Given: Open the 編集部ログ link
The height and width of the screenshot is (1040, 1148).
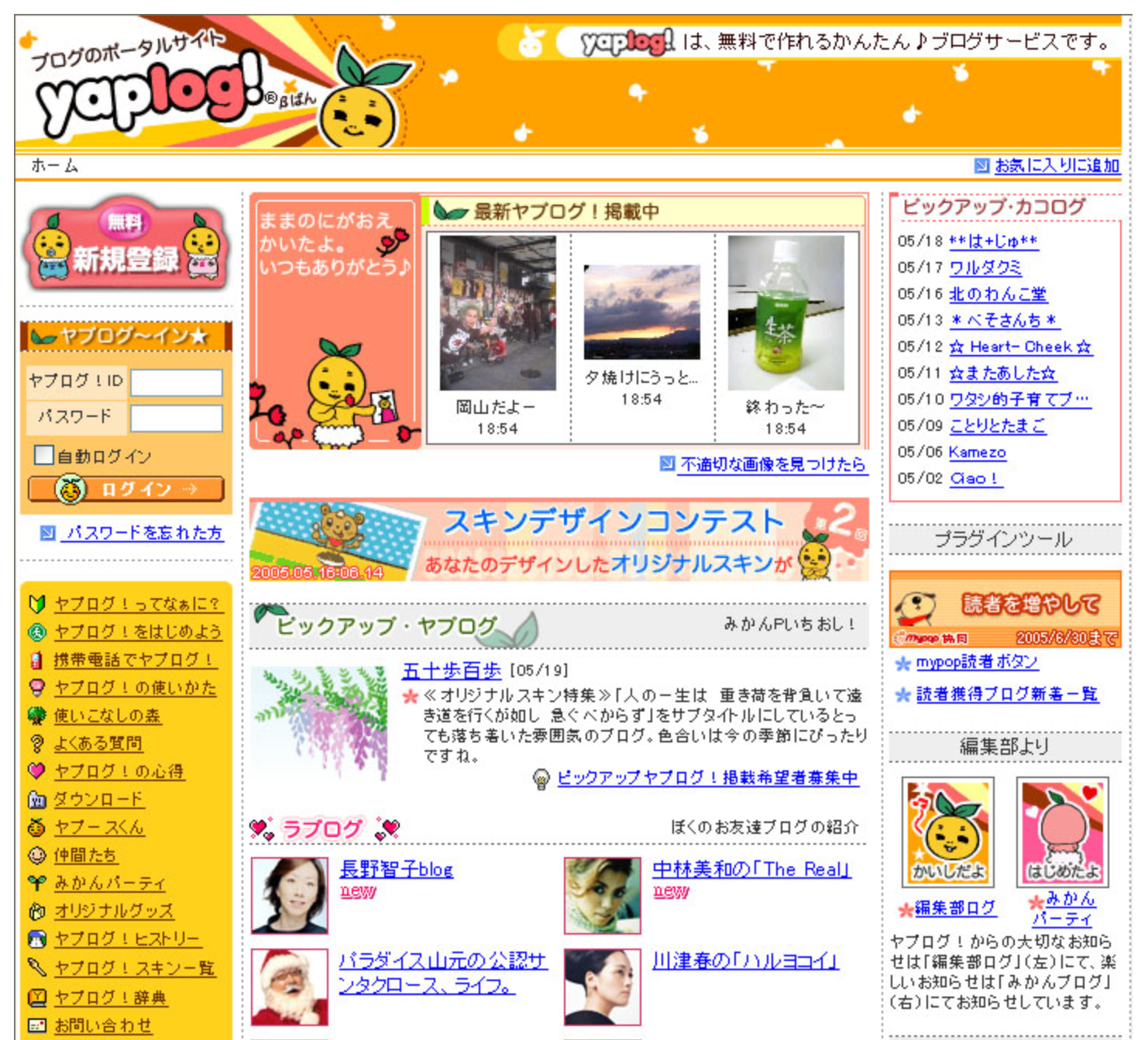Looking at the screenshot, I should [955, 907].
